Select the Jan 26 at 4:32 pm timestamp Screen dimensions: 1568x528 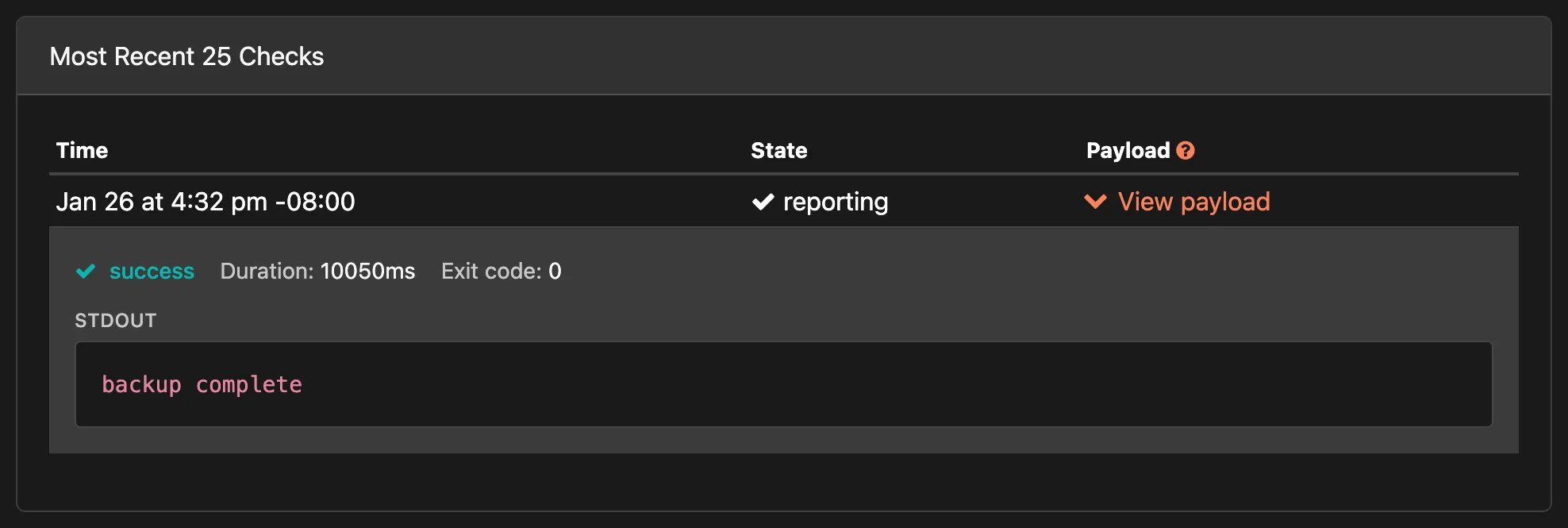[206, 202]
